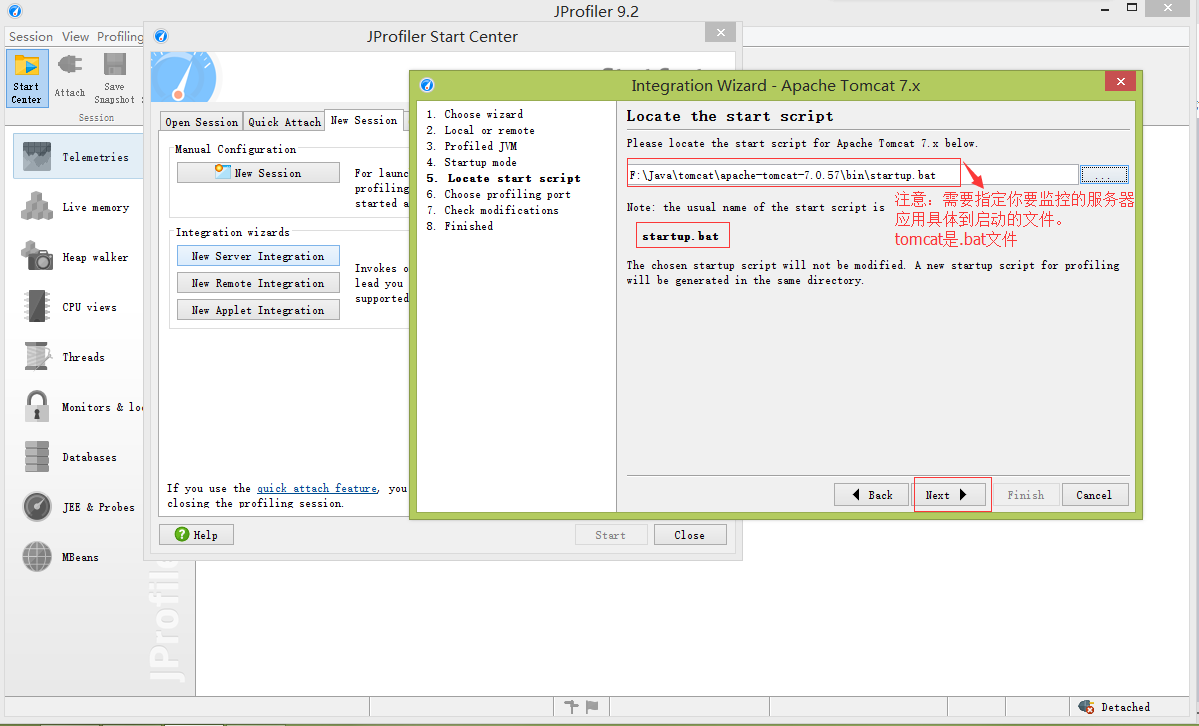Open the Heap walker camera icon
1199x726 pixels.
click(x=37, y=256)
